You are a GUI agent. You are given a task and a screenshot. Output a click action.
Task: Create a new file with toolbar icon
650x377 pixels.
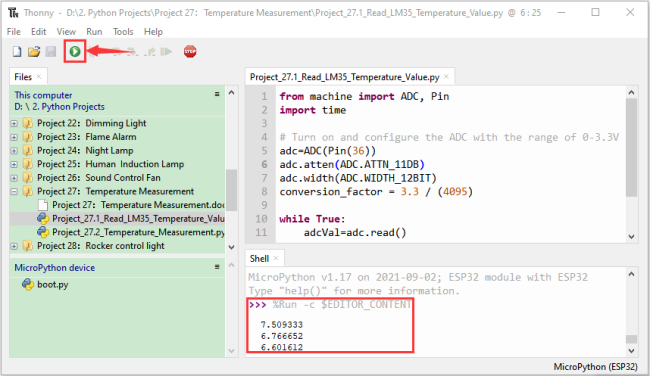coord(17,52)
